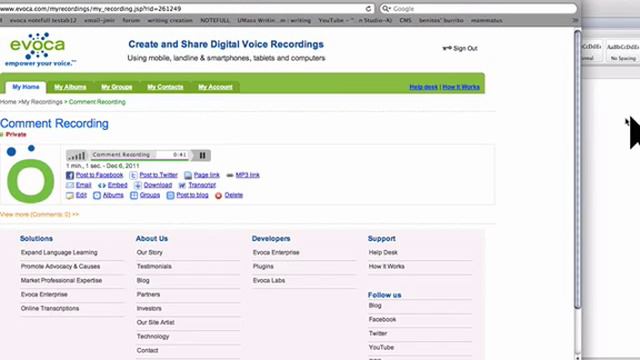Screen dimensions: 640x360
Task: Click the Page link icon
Action: [188, 176]
